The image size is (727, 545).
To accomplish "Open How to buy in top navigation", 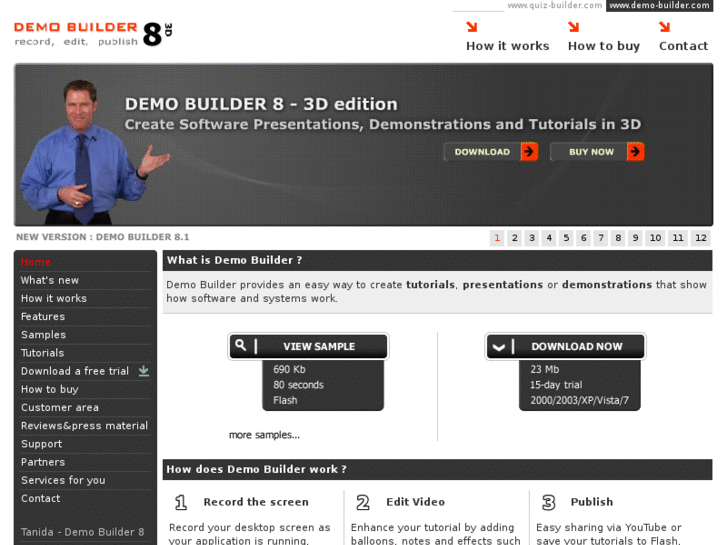I will pos(604,46).
